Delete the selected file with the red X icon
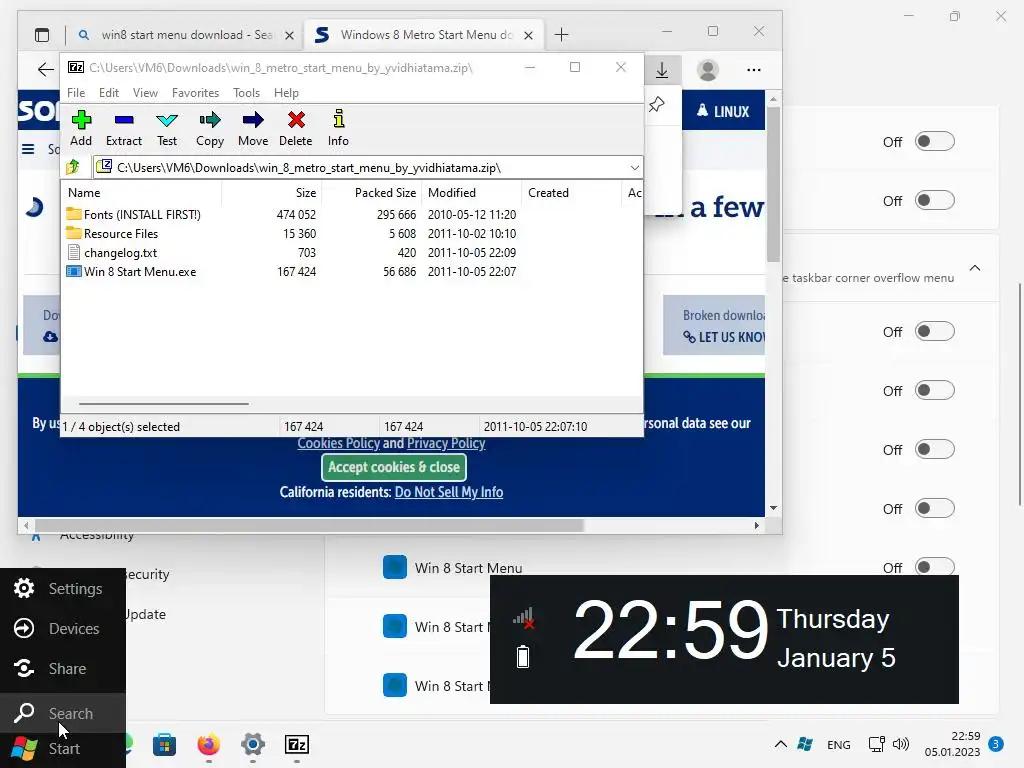Screen dimensions: 1024x768 pos(296,128)
